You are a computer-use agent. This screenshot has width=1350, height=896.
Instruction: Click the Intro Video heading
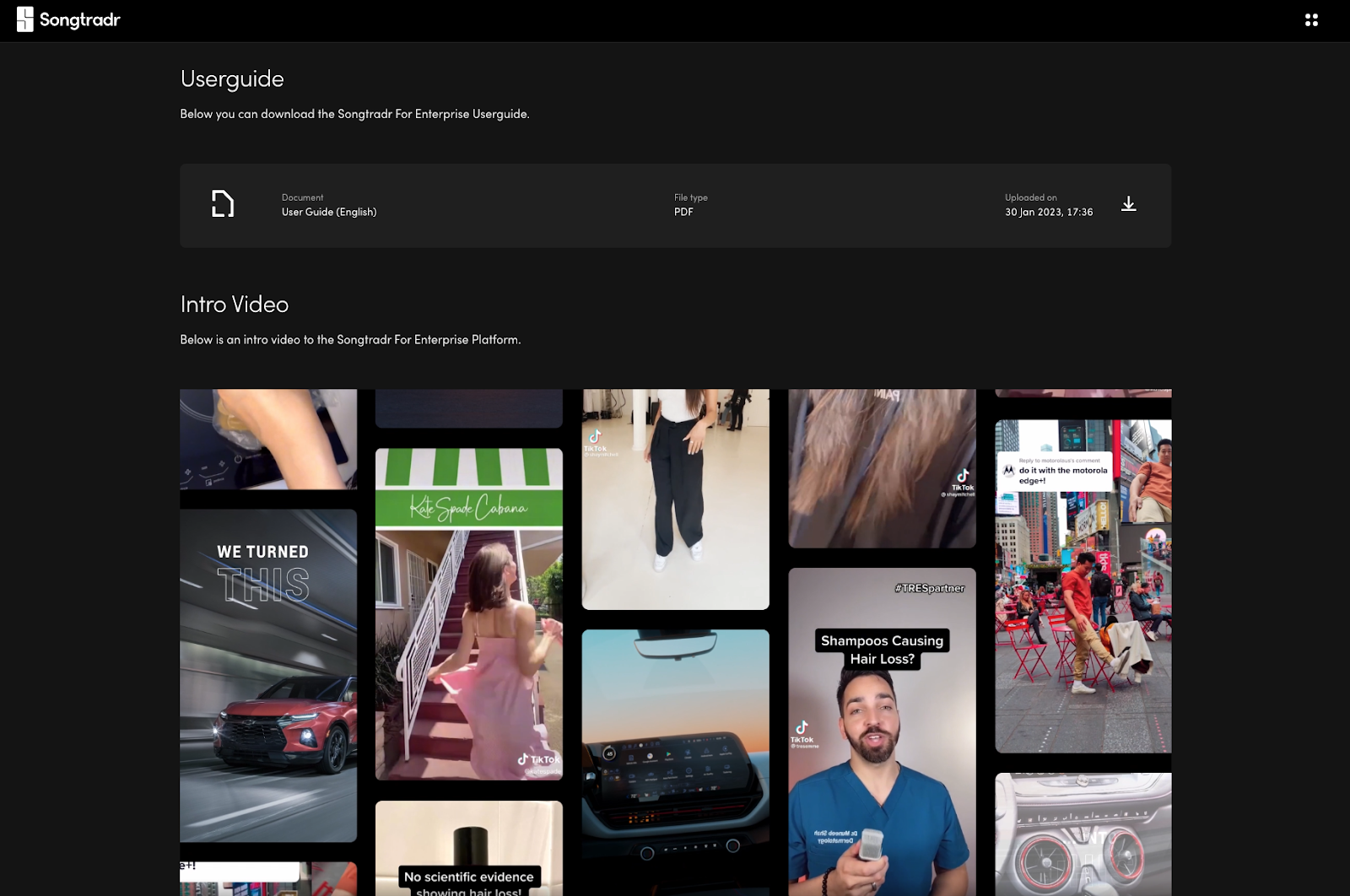[x=235, y=304]
